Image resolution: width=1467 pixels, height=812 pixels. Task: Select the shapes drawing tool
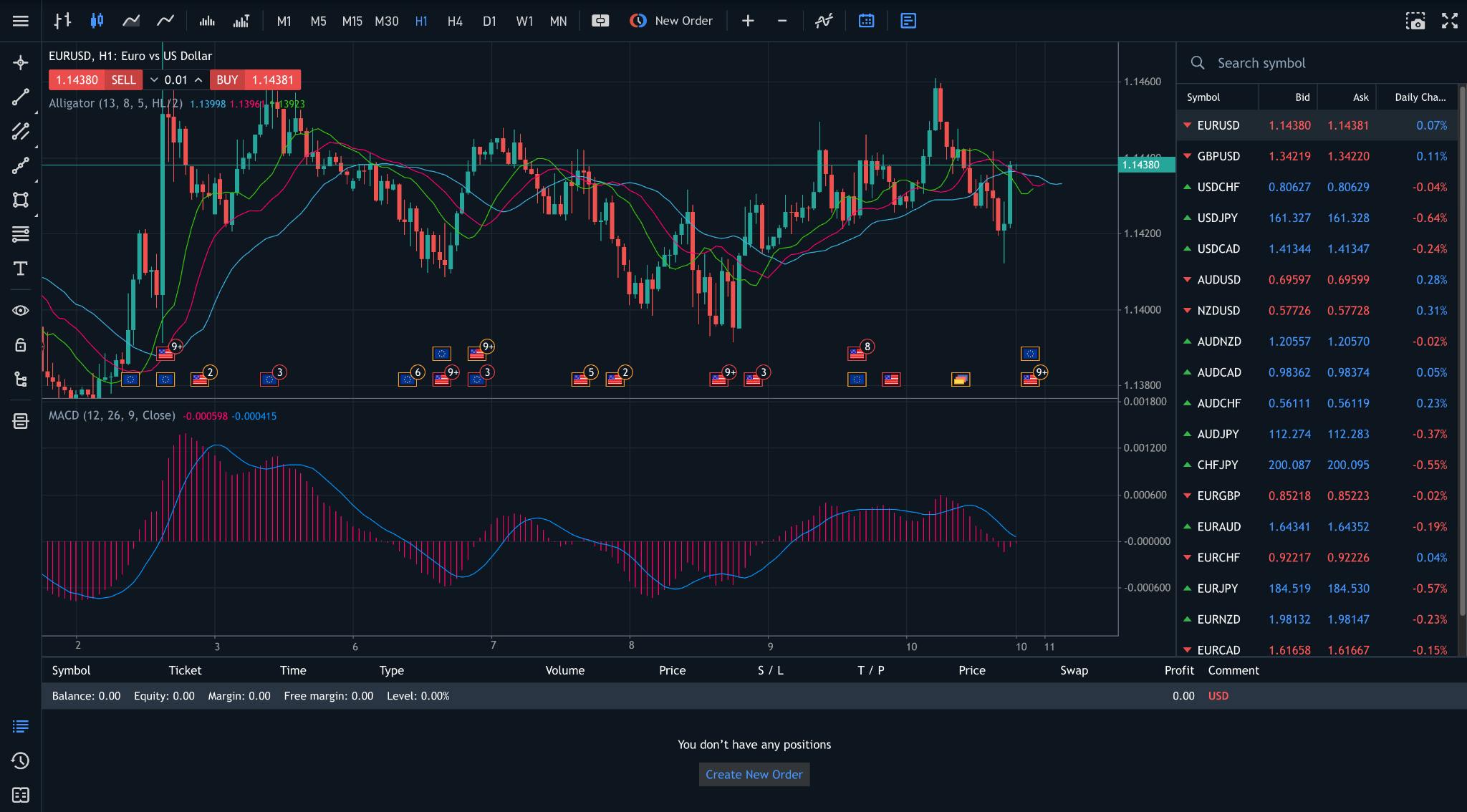(21, 200)
